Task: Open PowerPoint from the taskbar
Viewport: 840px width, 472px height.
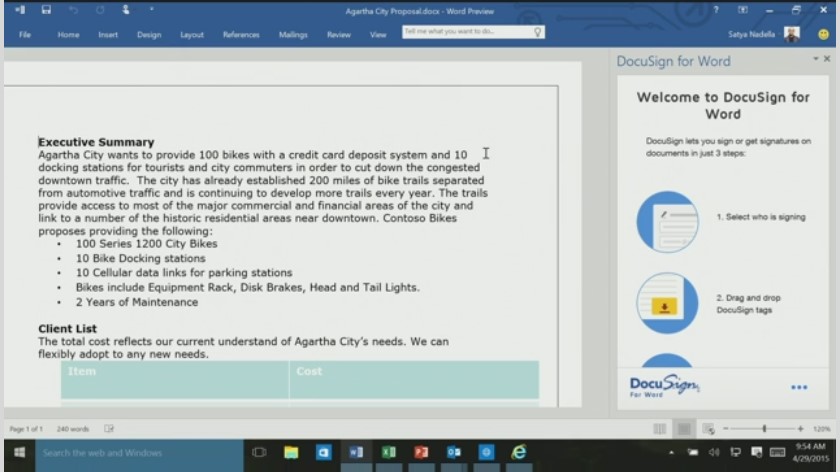Action: [x=421, y=453]
